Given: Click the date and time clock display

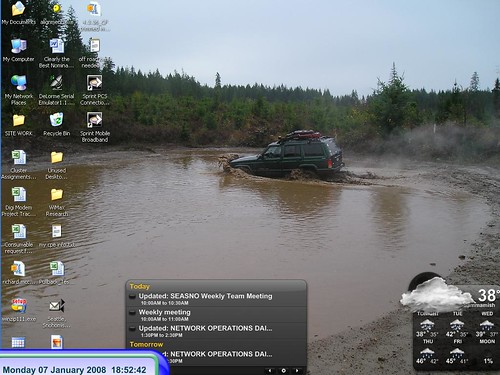Looking at the screenshot, I should click(74, 370).
